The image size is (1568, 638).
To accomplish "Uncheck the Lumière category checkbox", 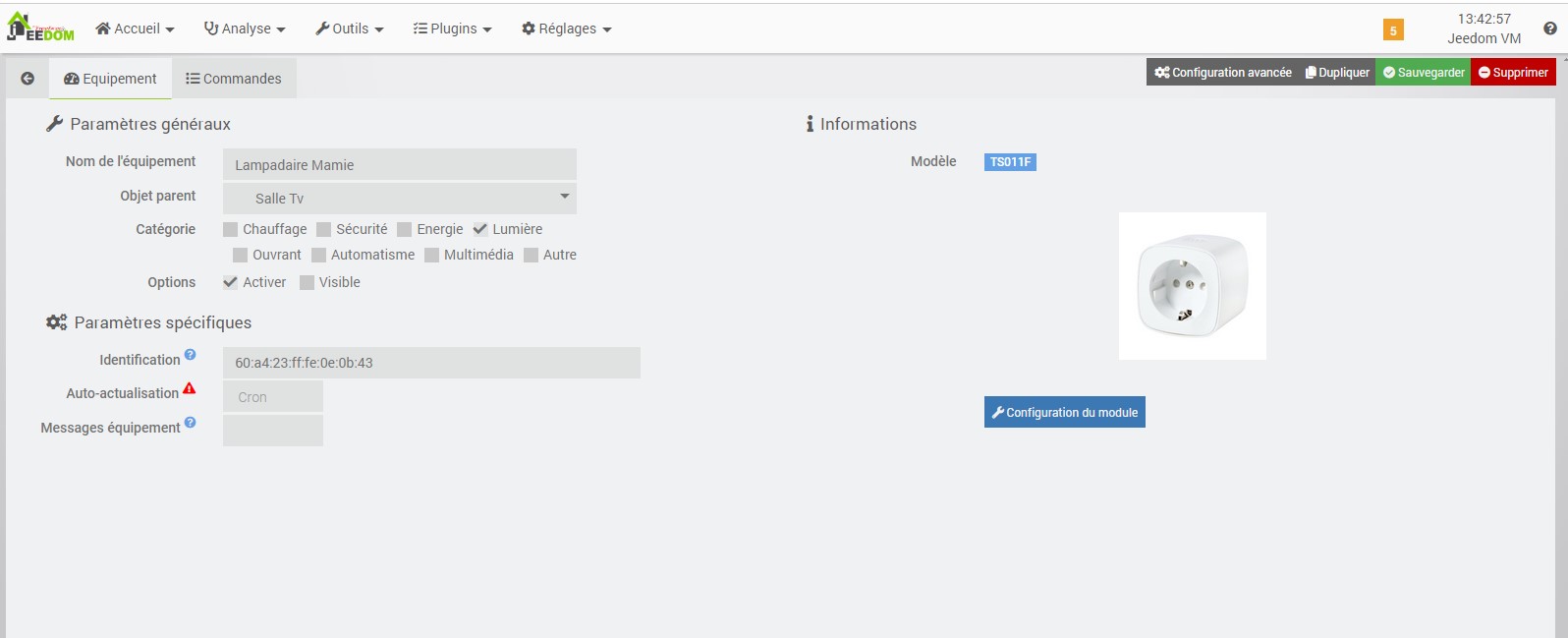I will click(479, 229).
